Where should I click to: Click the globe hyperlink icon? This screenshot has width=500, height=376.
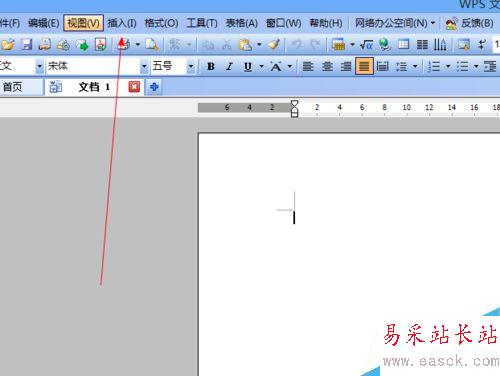click(x=385, y=44)
